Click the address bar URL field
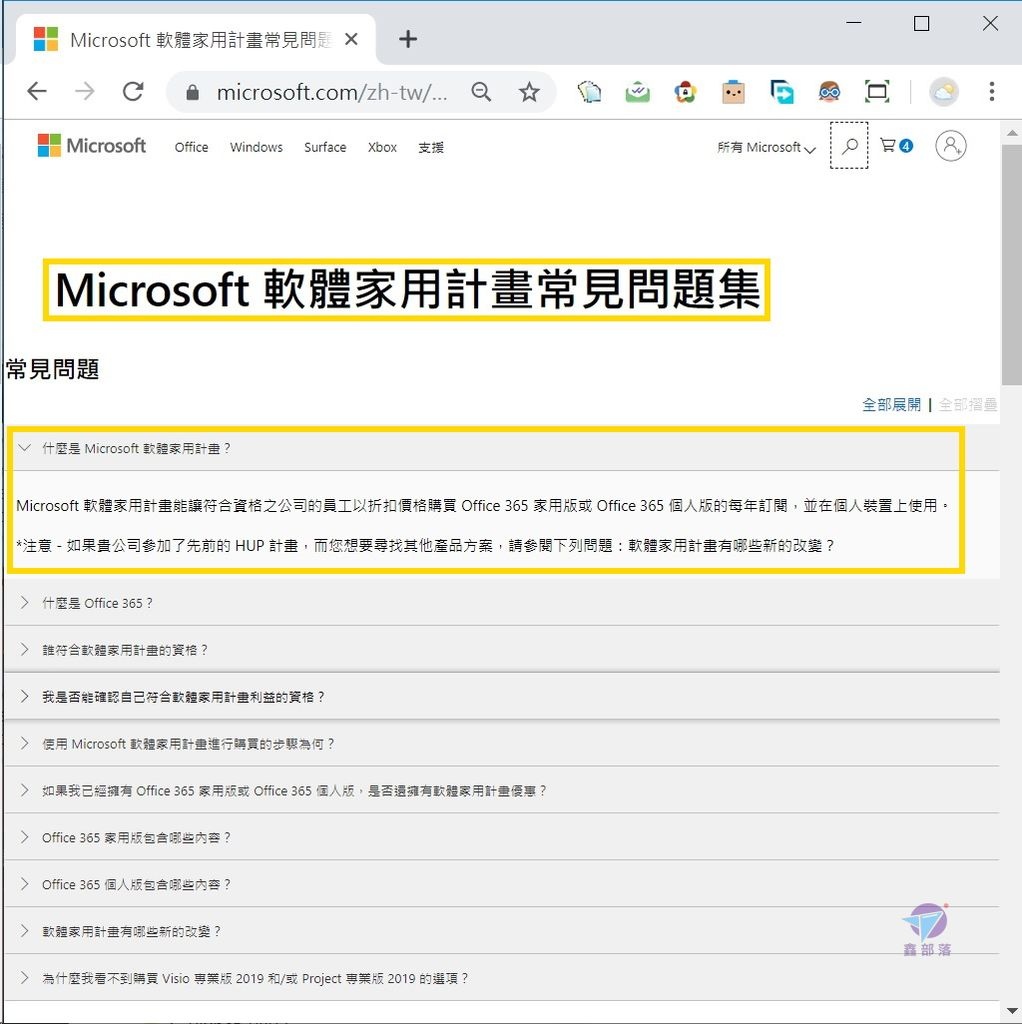Viewport: 1022px width, 1024px height. tap(332, 92)
